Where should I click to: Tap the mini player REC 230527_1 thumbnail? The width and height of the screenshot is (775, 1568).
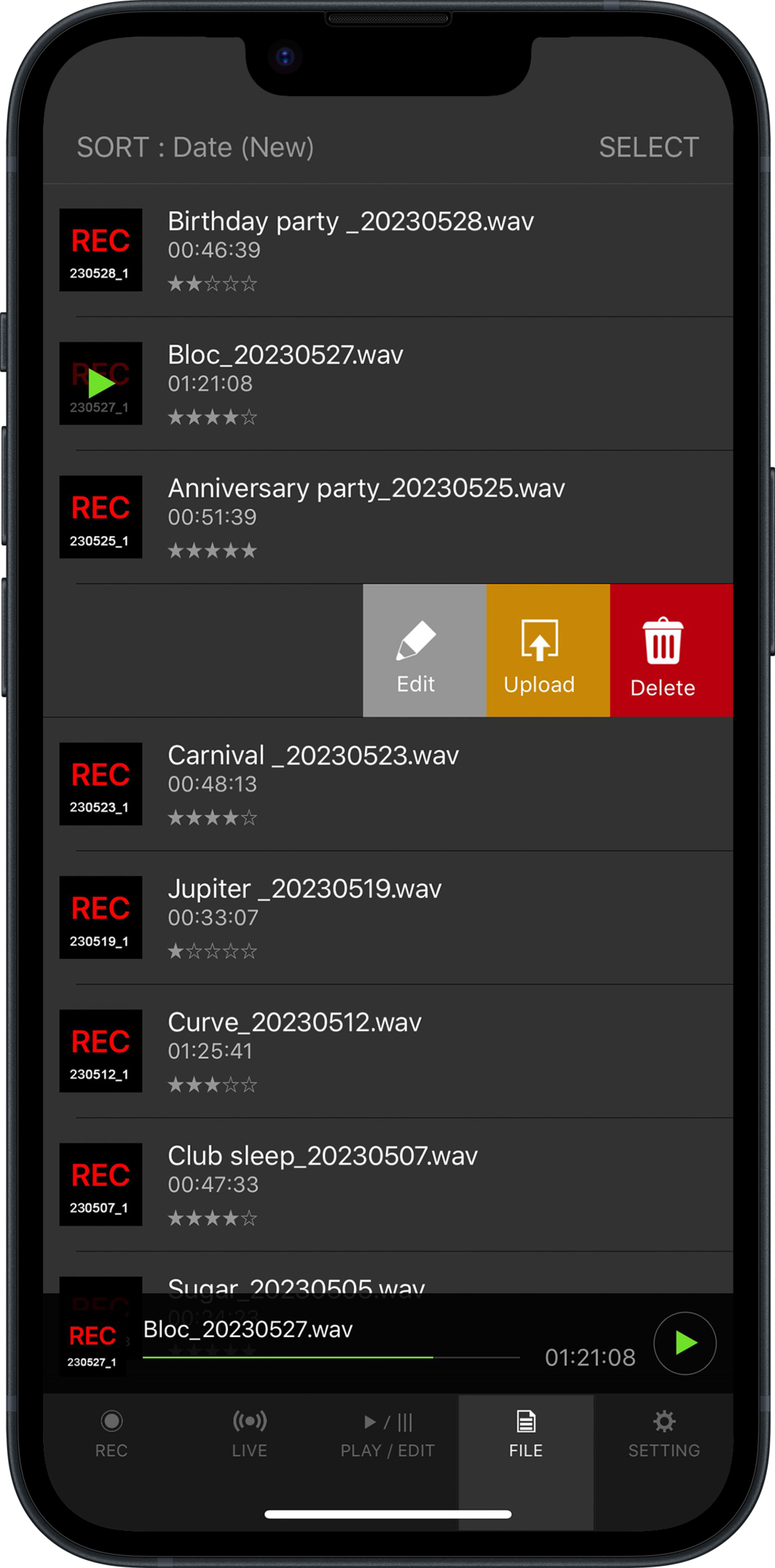(92, 1345)
